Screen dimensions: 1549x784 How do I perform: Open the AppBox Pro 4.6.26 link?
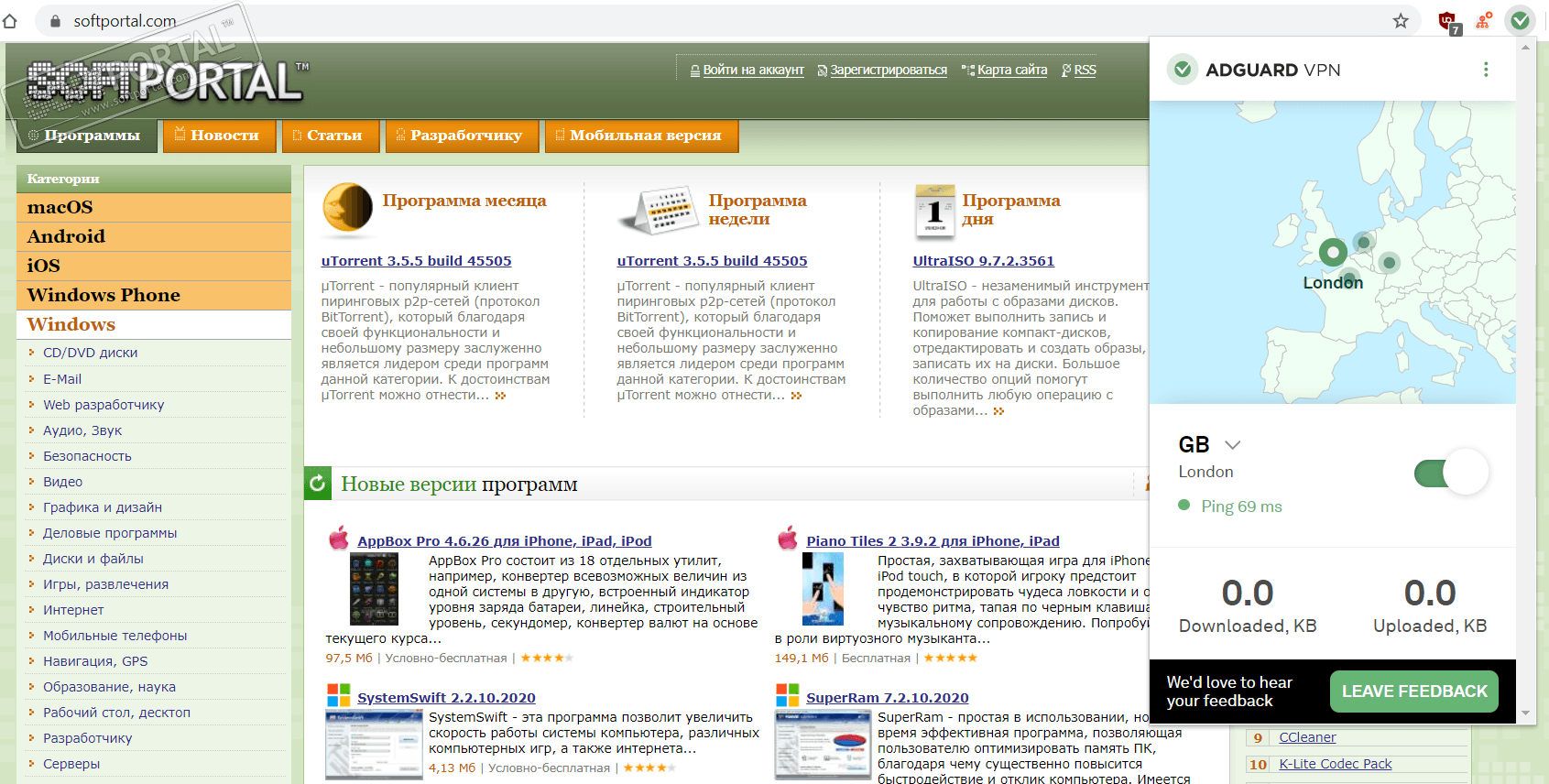(504, 541)
